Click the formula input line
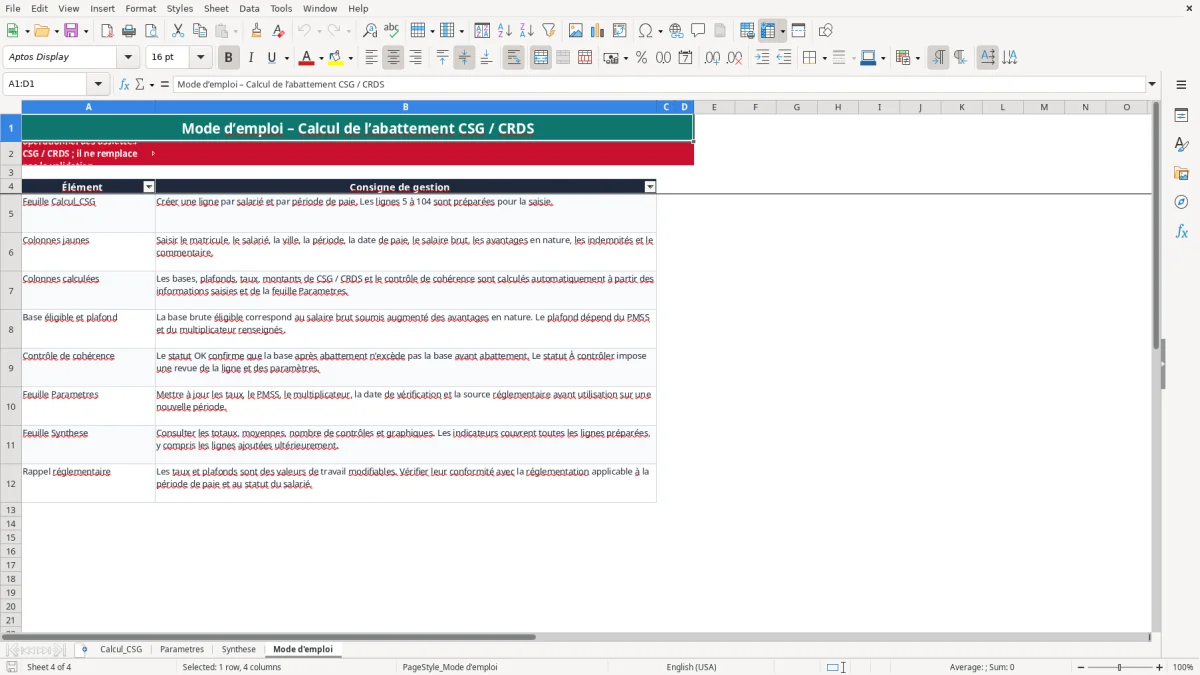This screenshot has height=675, width=1200. 660,84
